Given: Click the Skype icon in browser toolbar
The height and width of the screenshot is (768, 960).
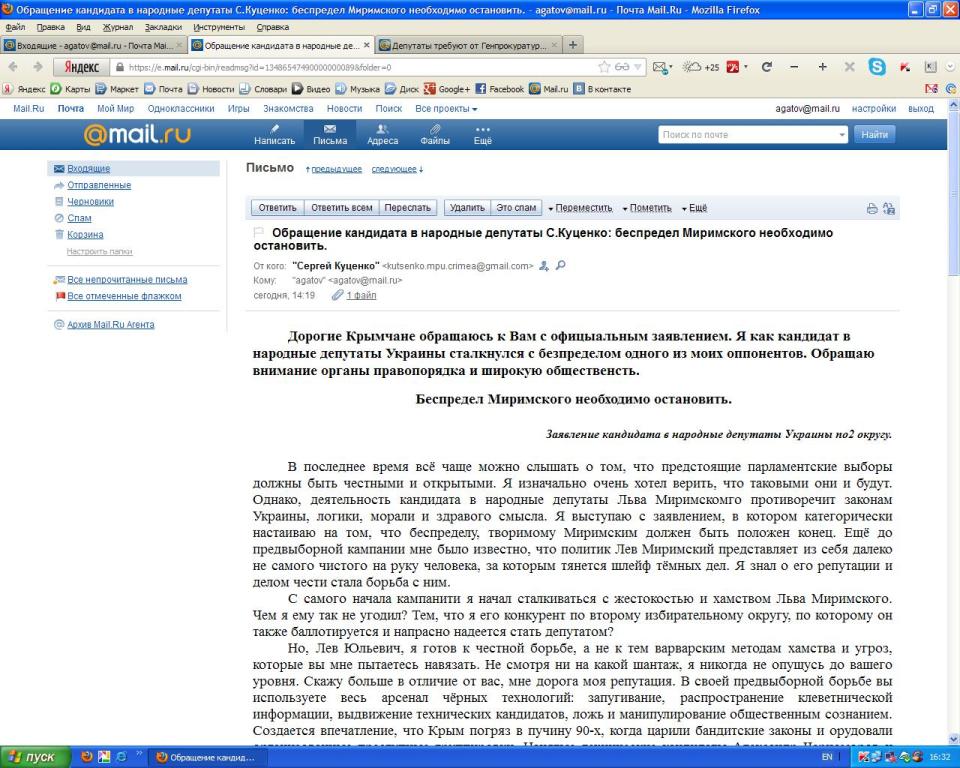Looking at the screenshot, I should click(x=877, y=68).
